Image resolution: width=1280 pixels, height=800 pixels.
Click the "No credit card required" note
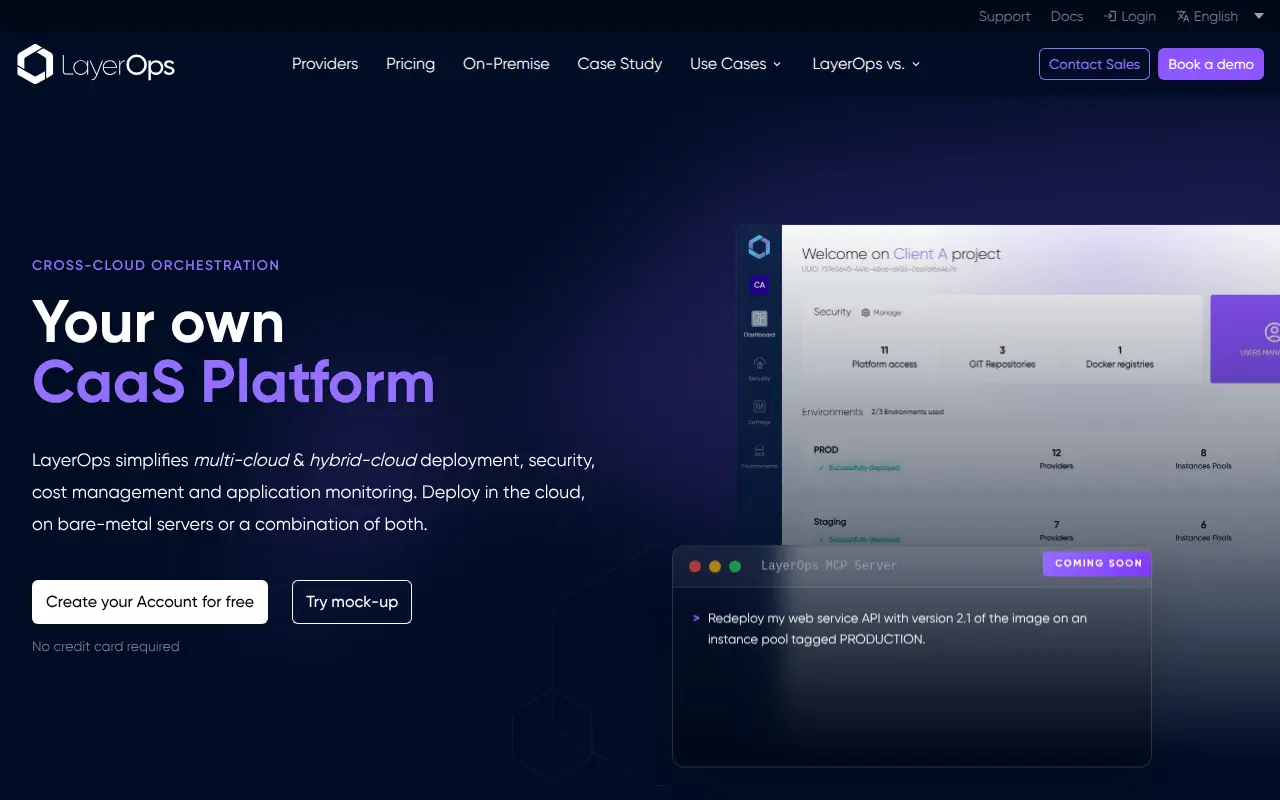[106, 646]
